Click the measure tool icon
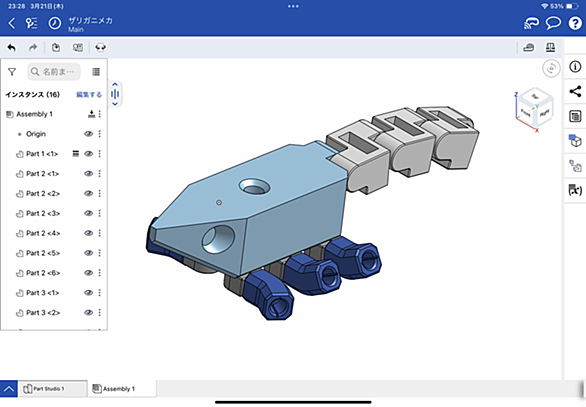586x407 pixels. pyautogui.click(x=528, y=47)
